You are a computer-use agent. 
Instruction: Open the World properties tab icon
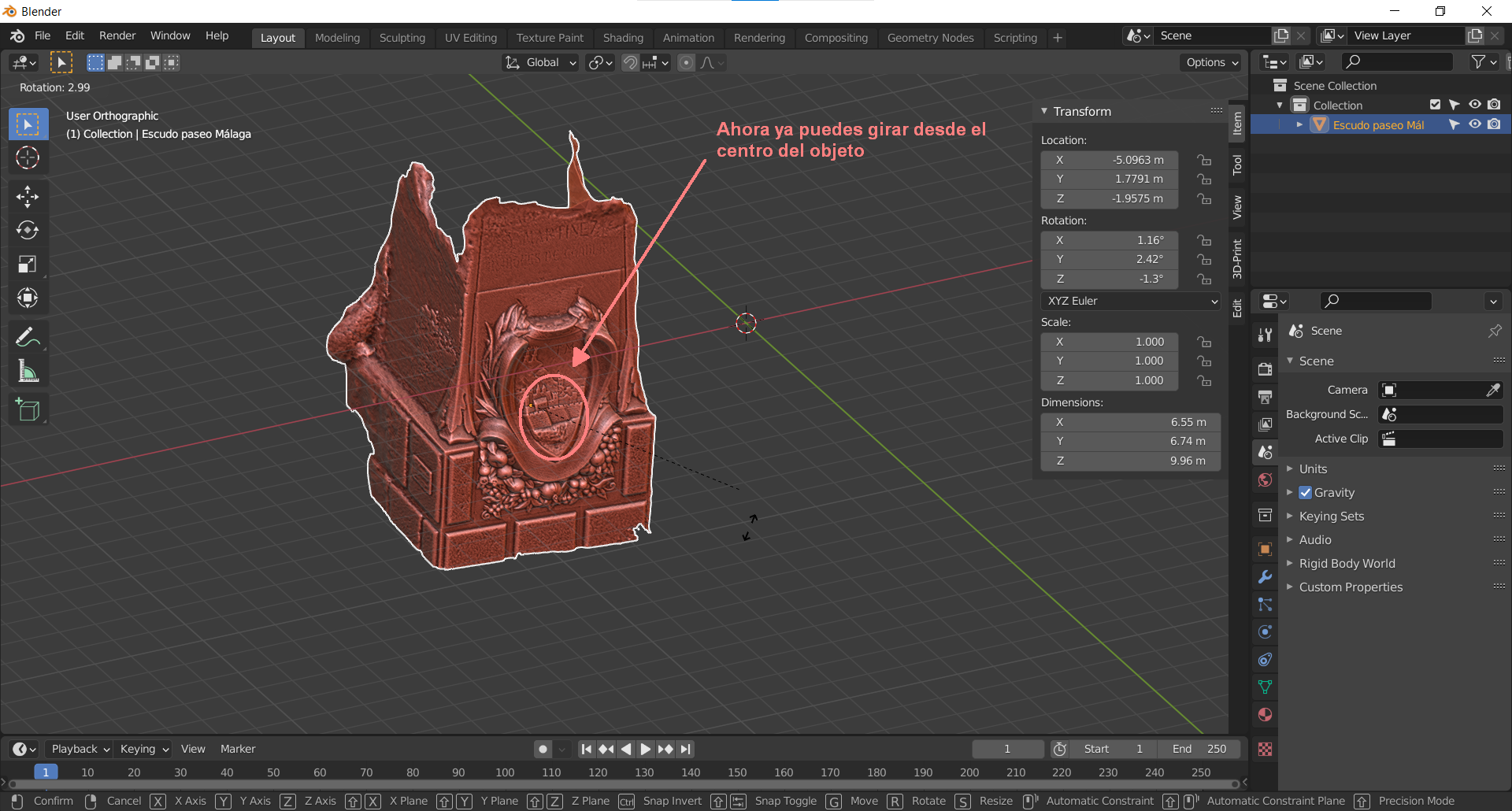[x=1265, y=480]
